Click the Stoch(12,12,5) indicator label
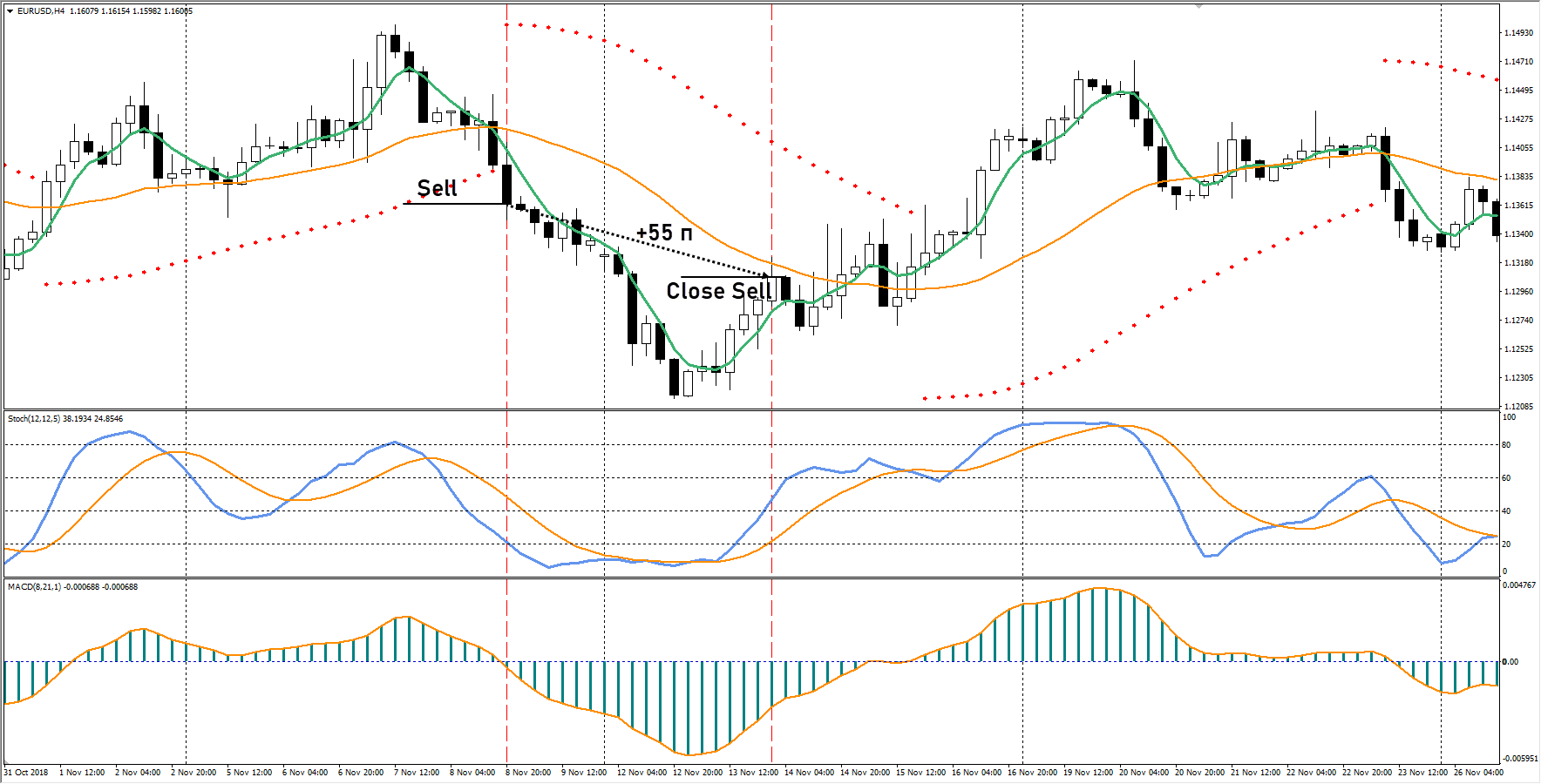Image resolution: width=1541 pixels, height=784 pixels. [x=34, y=419]
